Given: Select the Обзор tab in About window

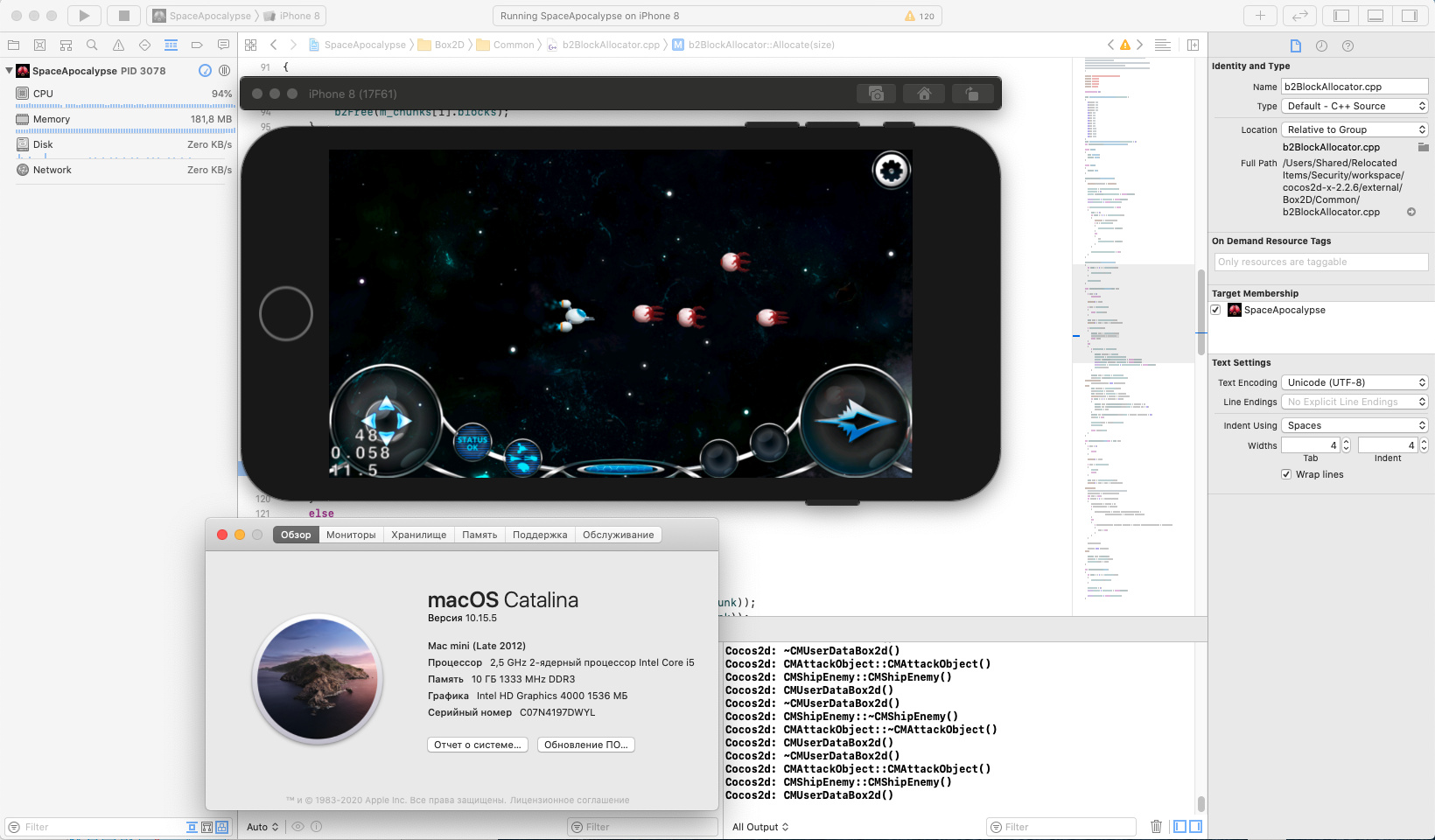Looking at the screenshot, I should pos(296,535).
